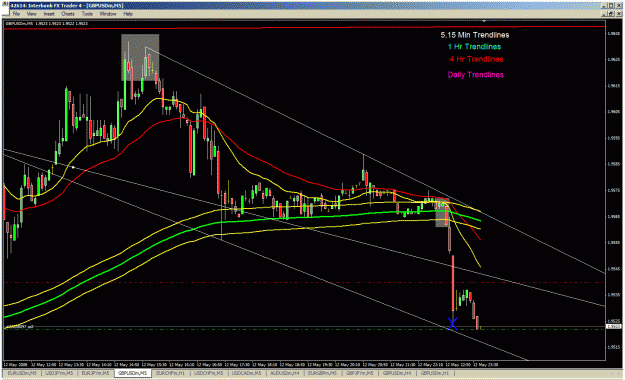
Task: Switch to the USDJPYm,M5 chart tab
Action: (59, 373)
